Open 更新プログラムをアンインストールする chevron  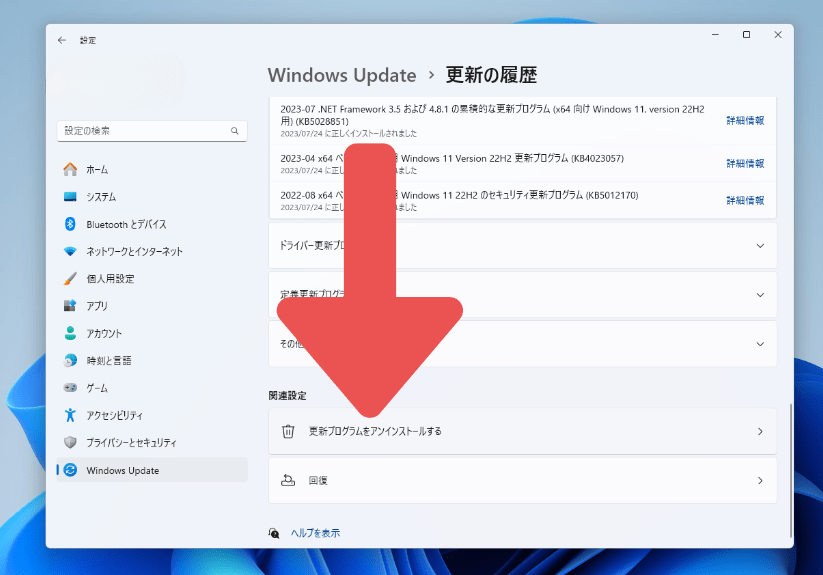click(x=760, y=431)
